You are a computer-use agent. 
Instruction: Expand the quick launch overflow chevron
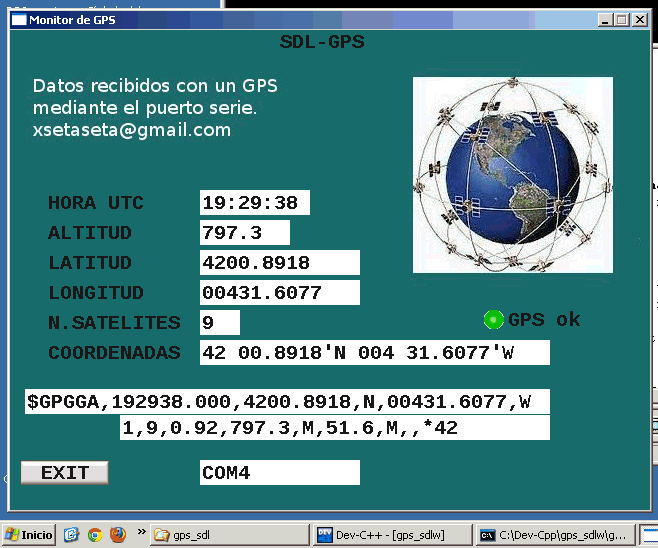tap(141, 532)
